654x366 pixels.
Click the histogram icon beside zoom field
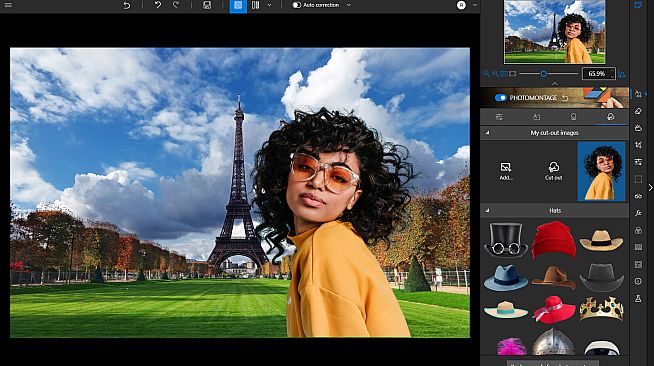coord(622,74)
